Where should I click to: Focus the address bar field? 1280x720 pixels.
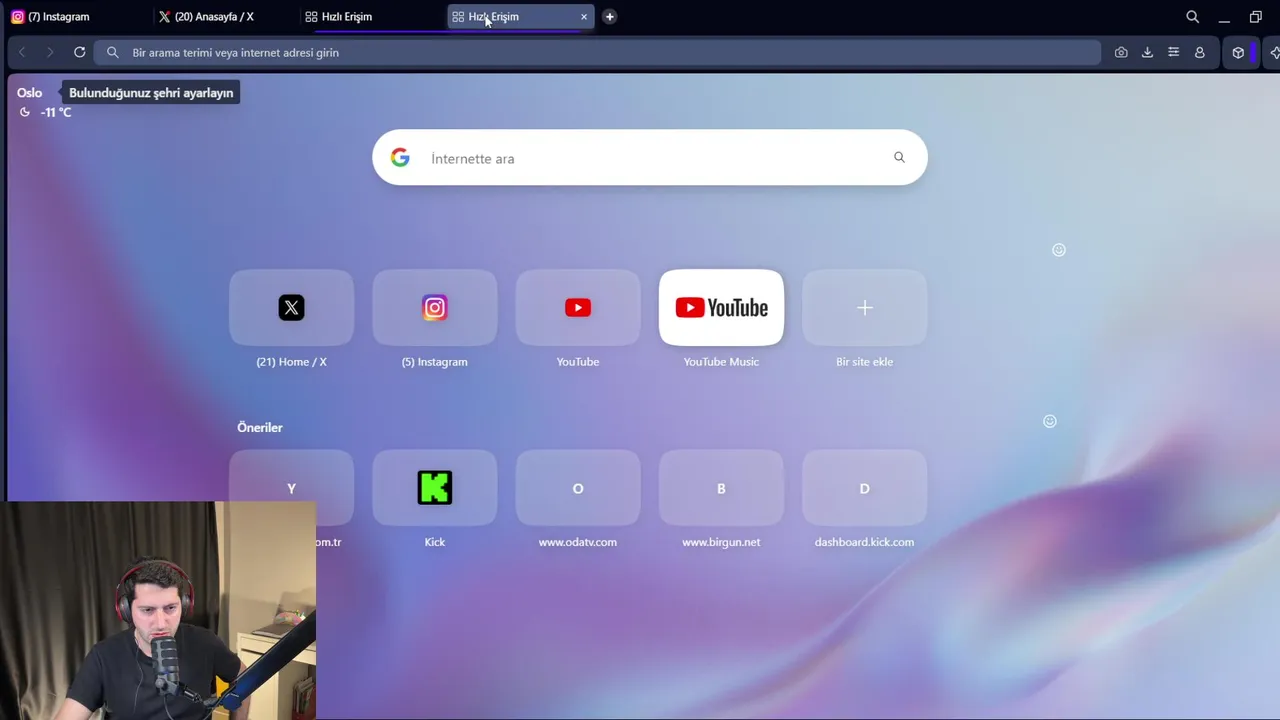pos(598,52)
